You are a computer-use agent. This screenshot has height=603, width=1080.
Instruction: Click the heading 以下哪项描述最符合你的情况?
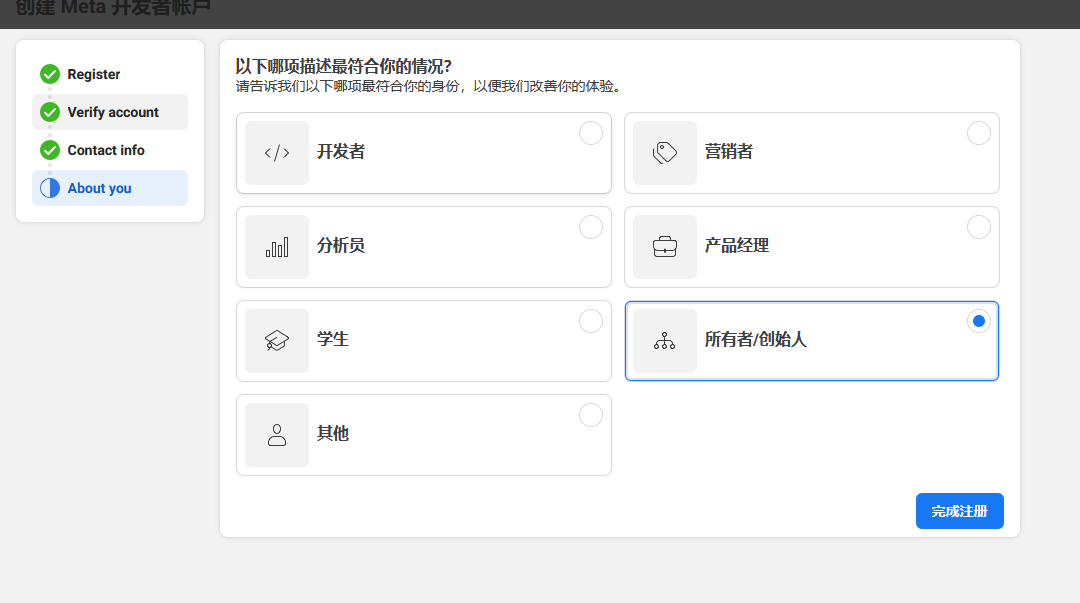click(344, 66)
